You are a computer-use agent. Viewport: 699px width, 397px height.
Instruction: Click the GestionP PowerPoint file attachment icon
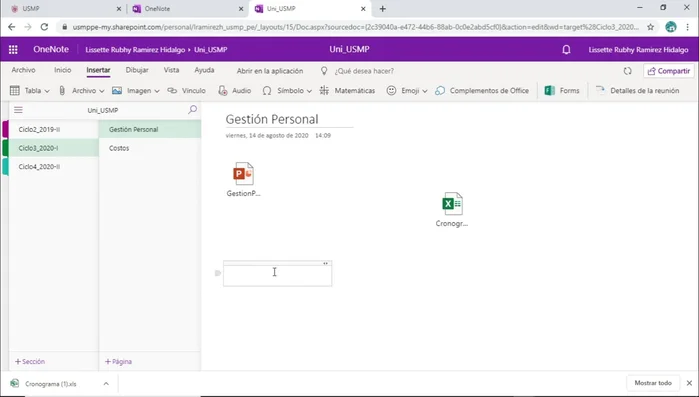(243, 174)
